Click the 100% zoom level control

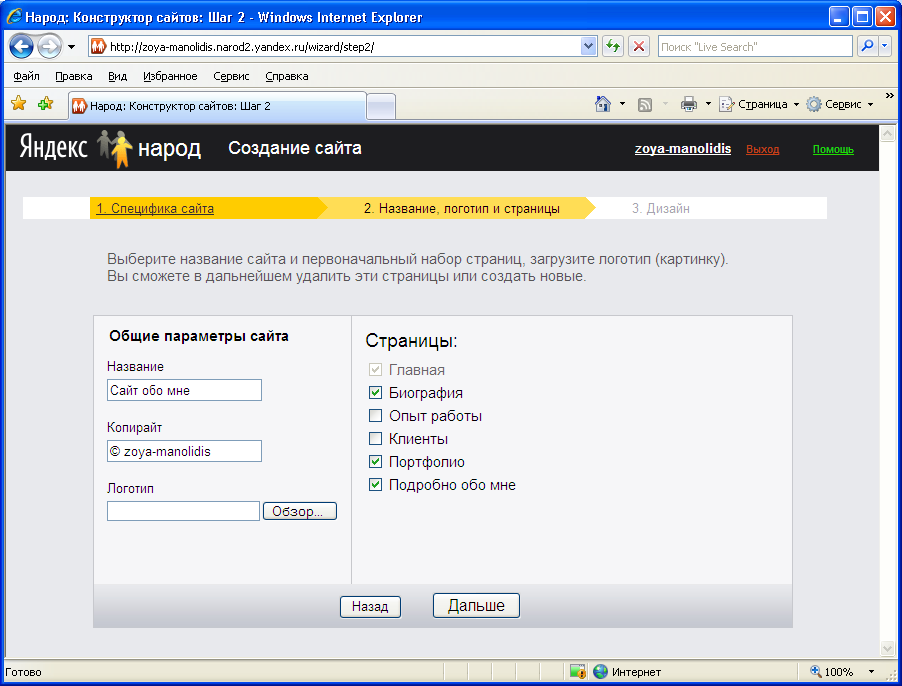coord(831,671)
